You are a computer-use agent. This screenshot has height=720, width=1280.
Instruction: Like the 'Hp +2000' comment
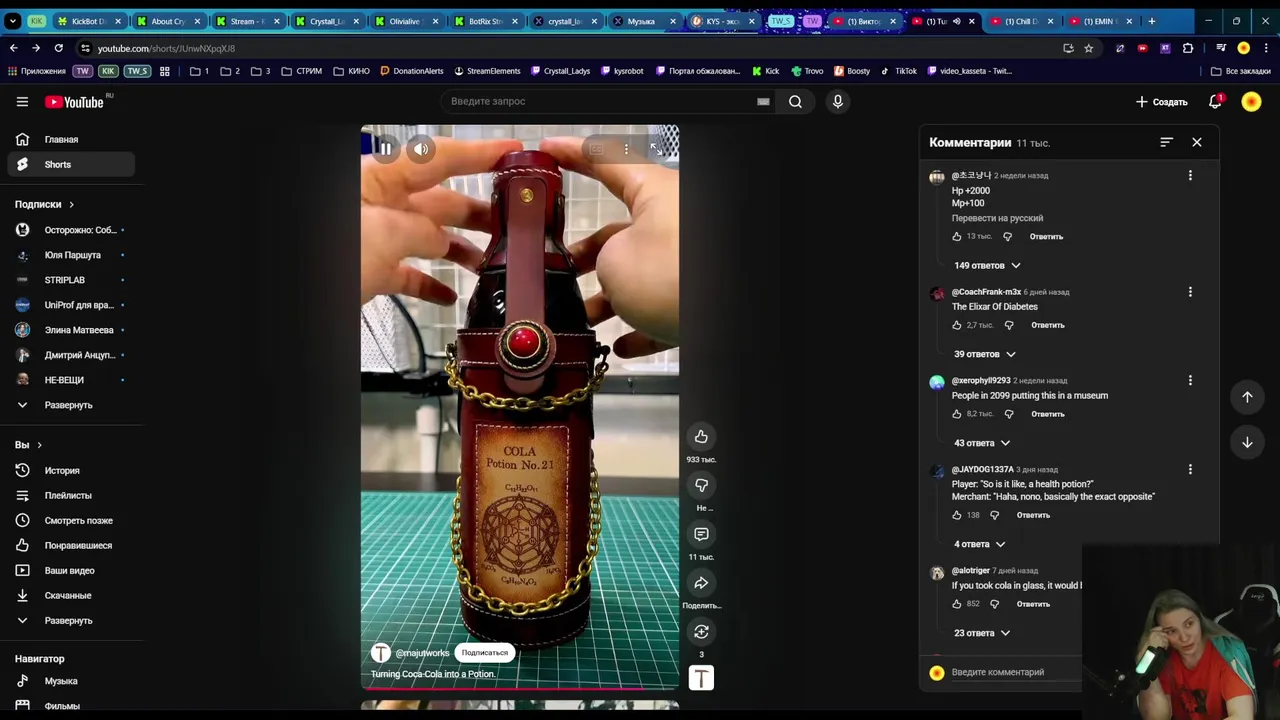(957, 237)
